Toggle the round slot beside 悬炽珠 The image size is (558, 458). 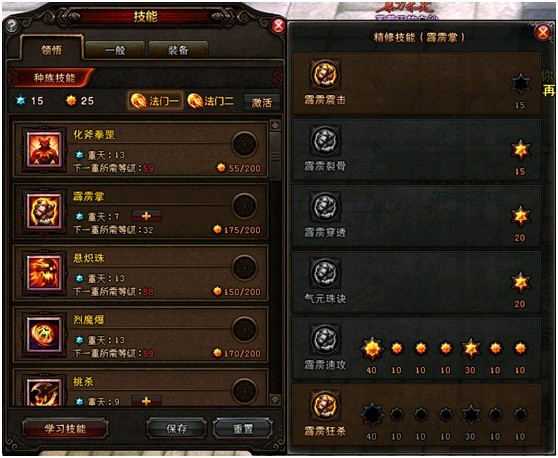tap(245, 268)
